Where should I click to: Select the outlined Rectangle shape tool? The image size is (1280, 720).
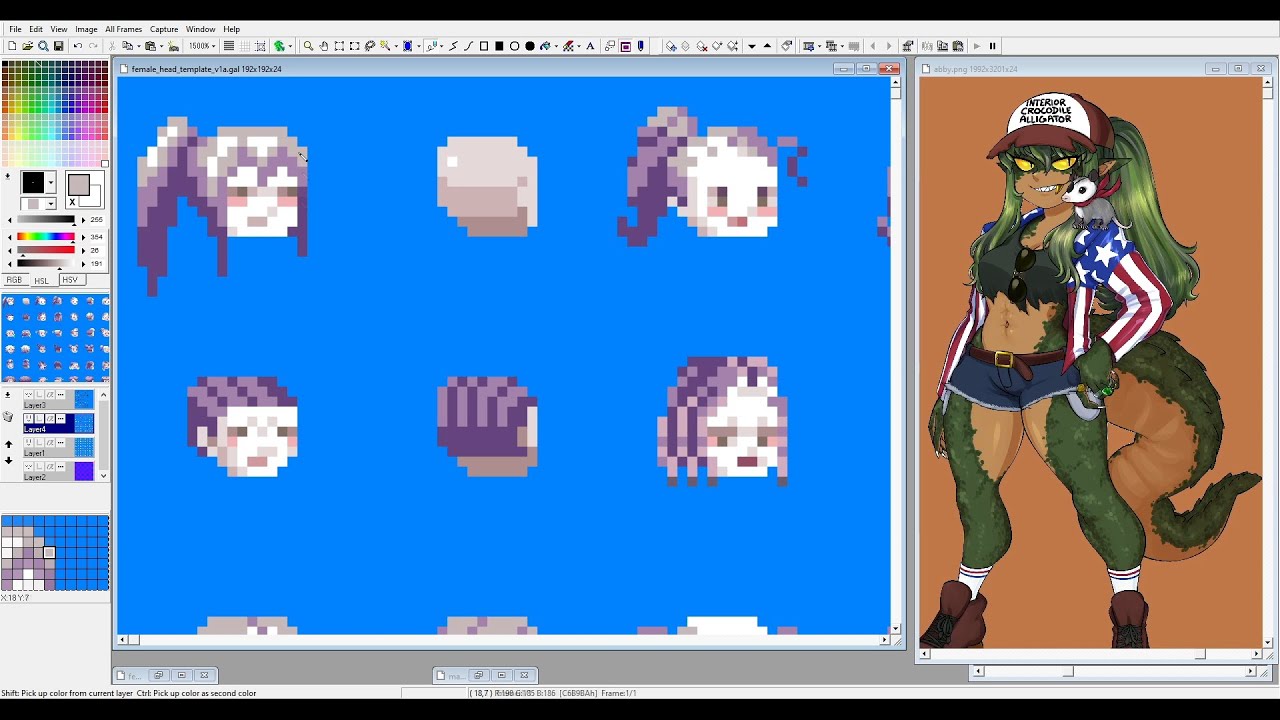coord(484,46)
